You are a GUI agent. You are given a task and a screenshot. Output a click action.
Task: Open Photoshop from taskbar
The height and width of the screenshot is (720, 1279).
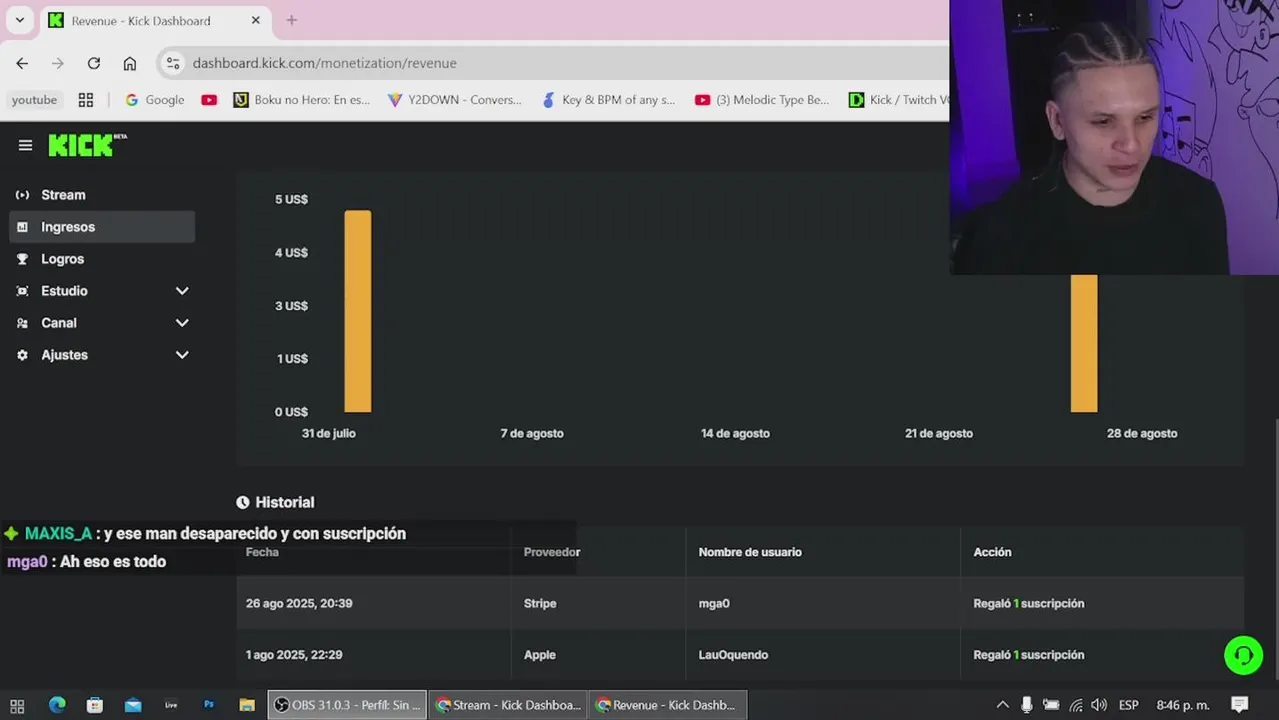click(x=209, y=705)
